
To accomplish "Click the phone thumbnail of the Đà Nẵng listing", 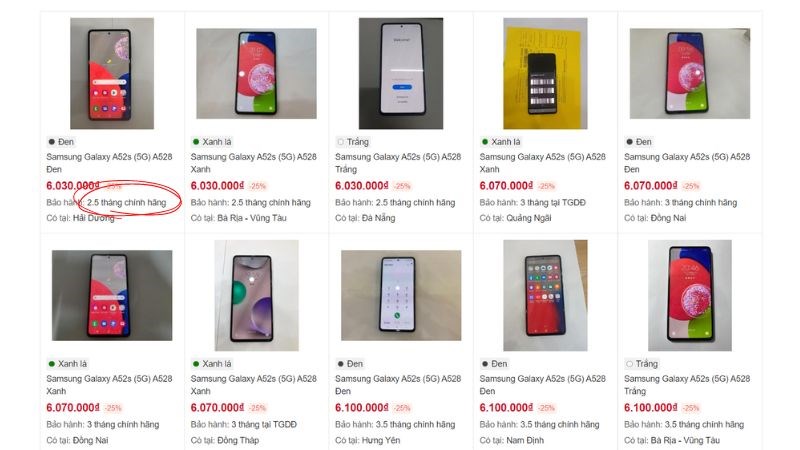I will [x=401, y=73].
